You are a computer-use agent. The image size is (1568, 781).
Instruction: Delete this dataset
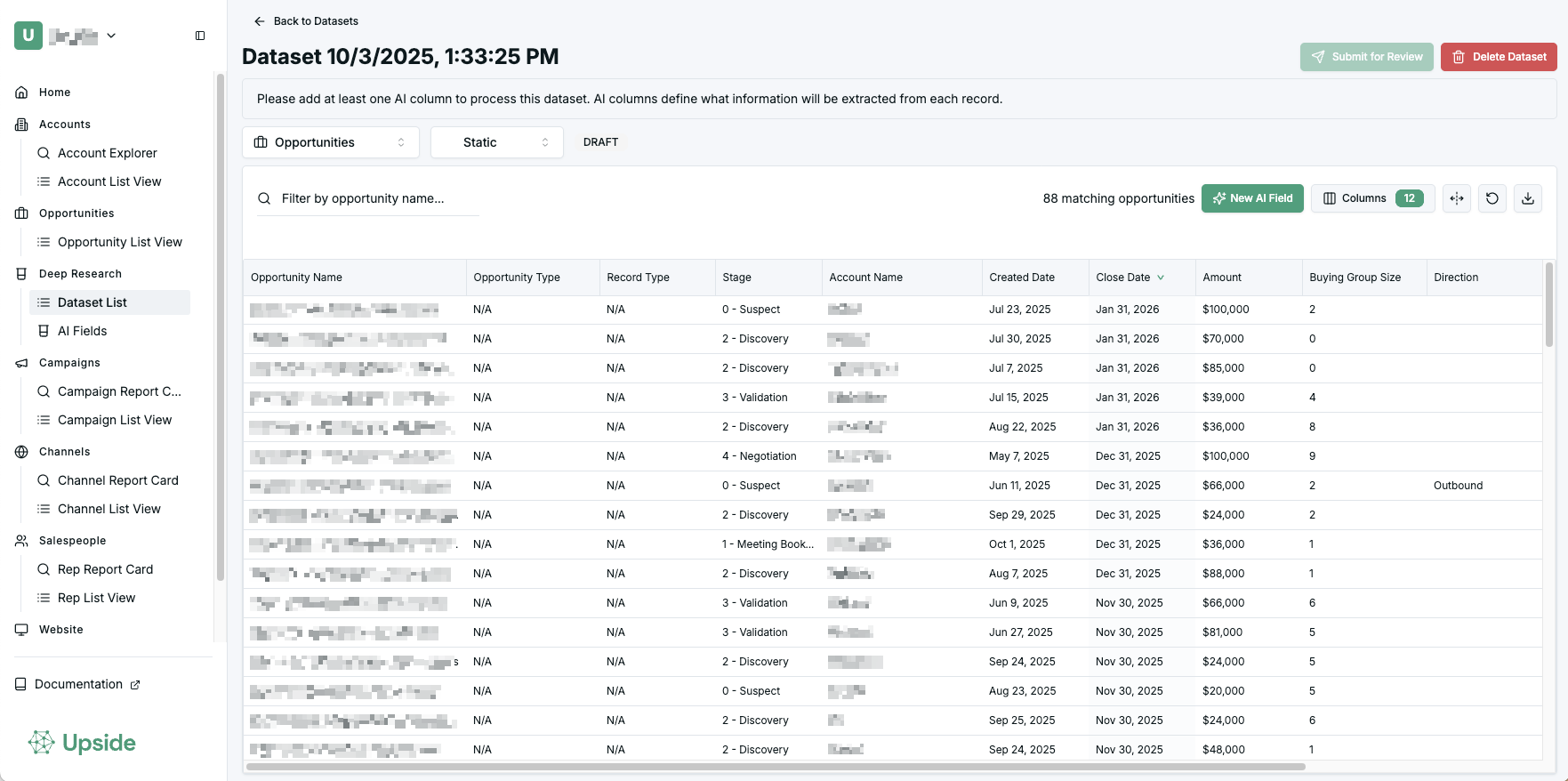[1499, 57]
